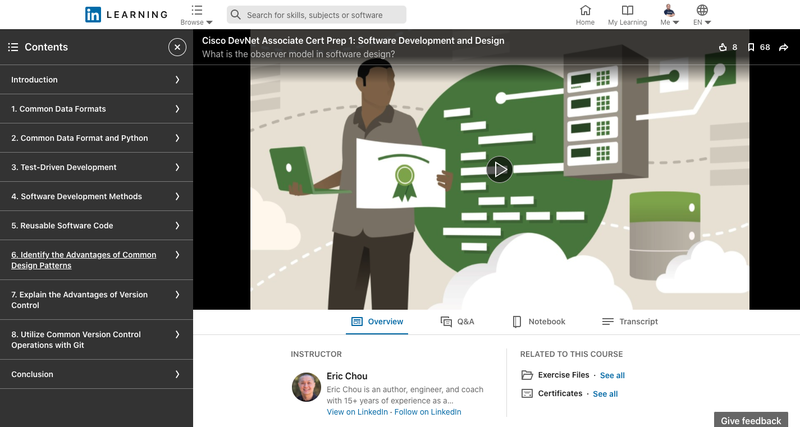Click the Exercise Files folder icon

pos(527,375)
